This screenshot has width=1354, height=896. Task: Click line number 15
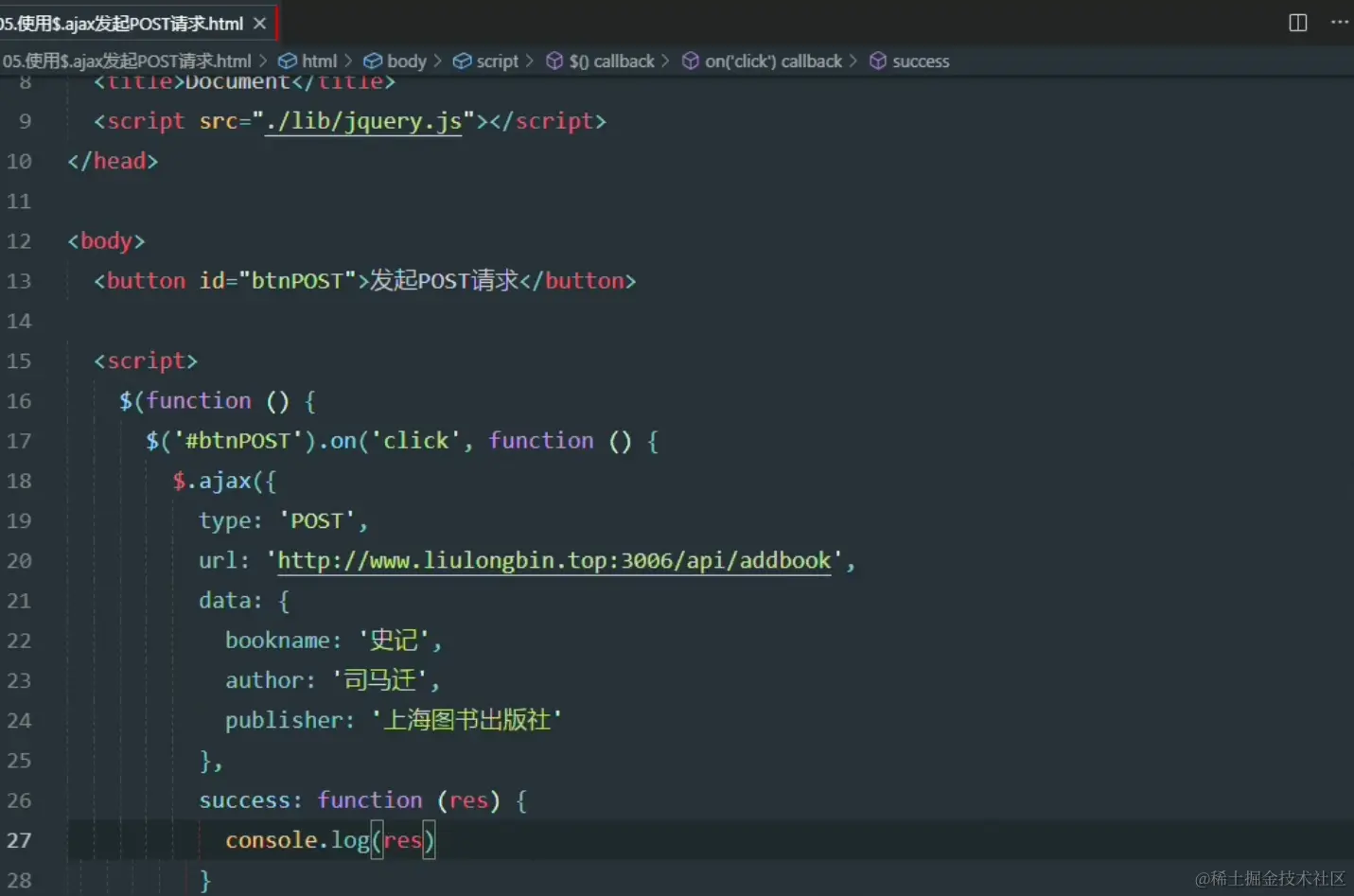(19, 361)
